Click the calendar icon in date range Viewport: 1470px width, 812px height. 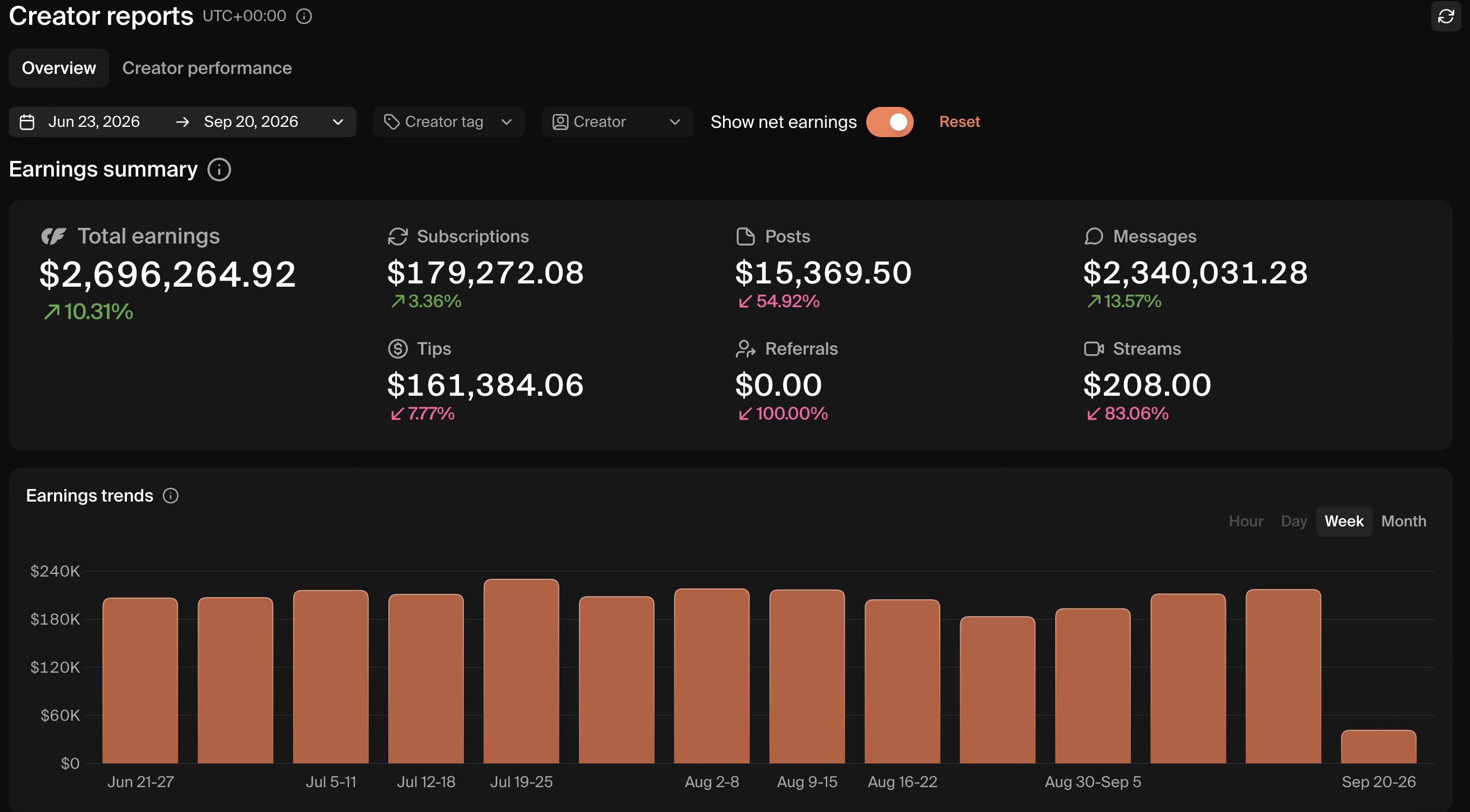click(28, 122)
